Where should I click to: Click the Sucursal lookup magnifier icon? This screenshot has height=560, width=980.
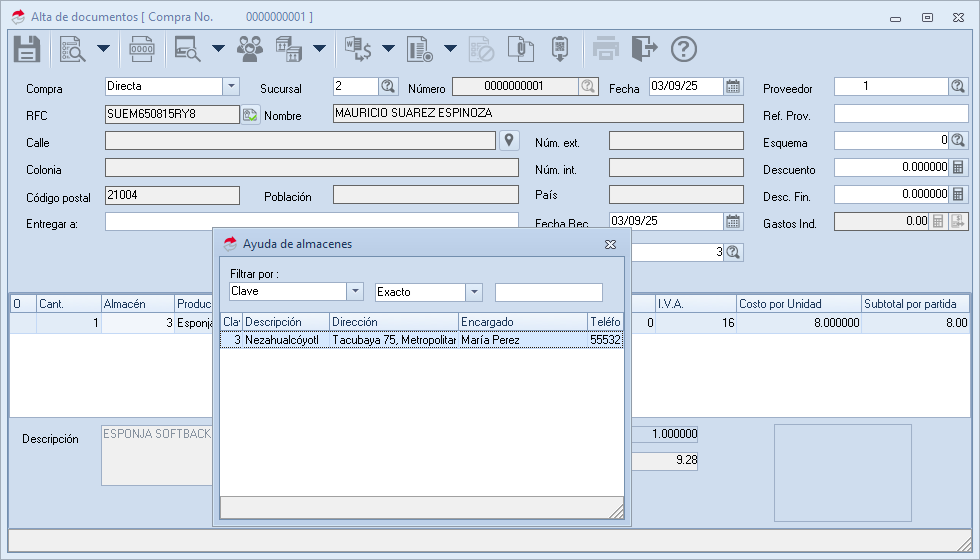click(x=388, y=87)
